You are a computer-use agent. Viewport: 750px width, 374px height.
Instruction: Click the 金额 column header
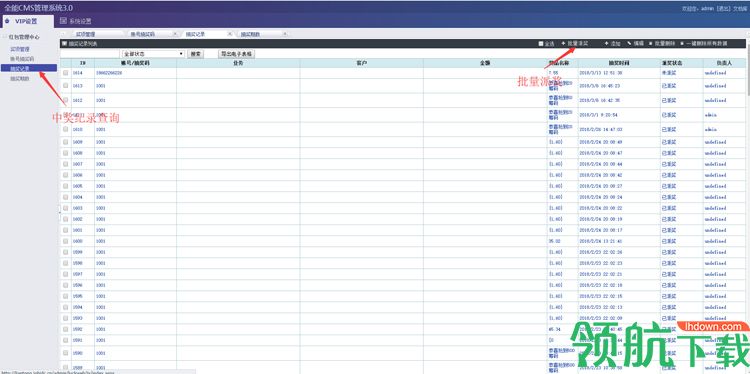[485, 63]
